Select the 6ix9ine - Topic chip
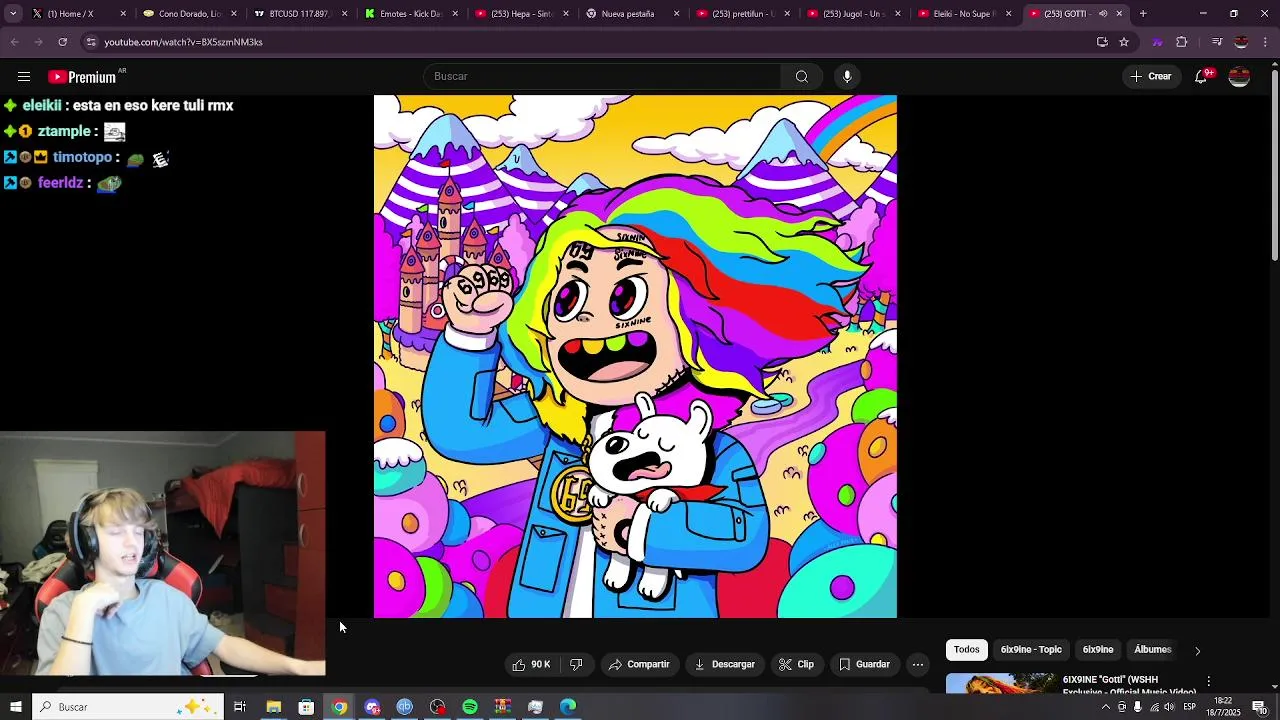 (1031, 650)
